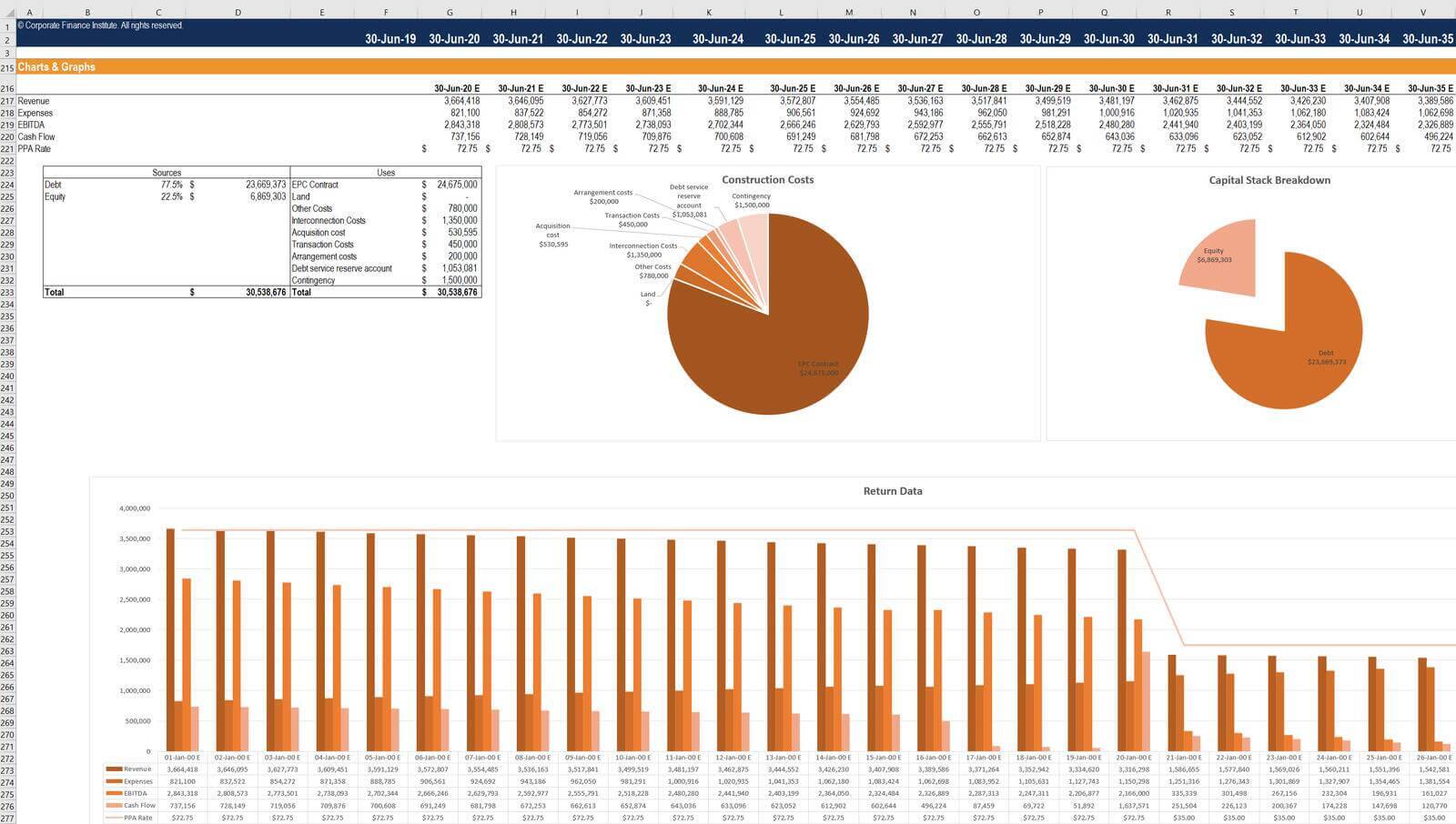This screenshot has width=1456, height=824.
Task: Click the Cash Flow legend color key
Action: click(x=114, y=805)
